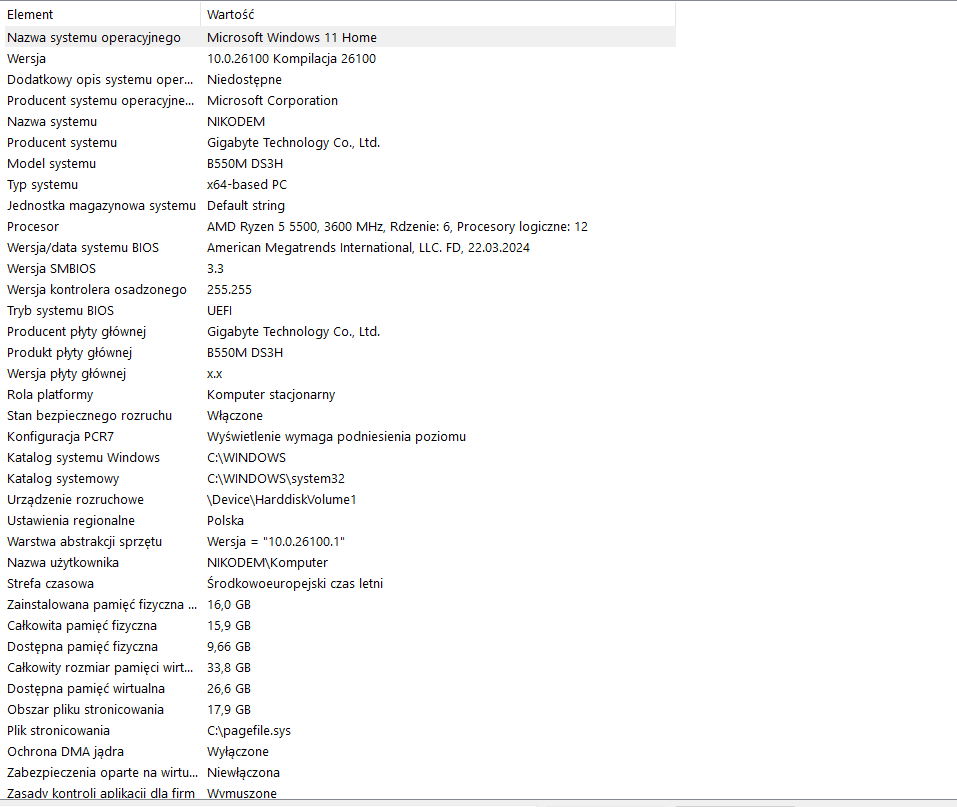Select the 'Konfiguracja PCR7' label
The height and width of the screenshot is (807, 957).
click(60, 437)
